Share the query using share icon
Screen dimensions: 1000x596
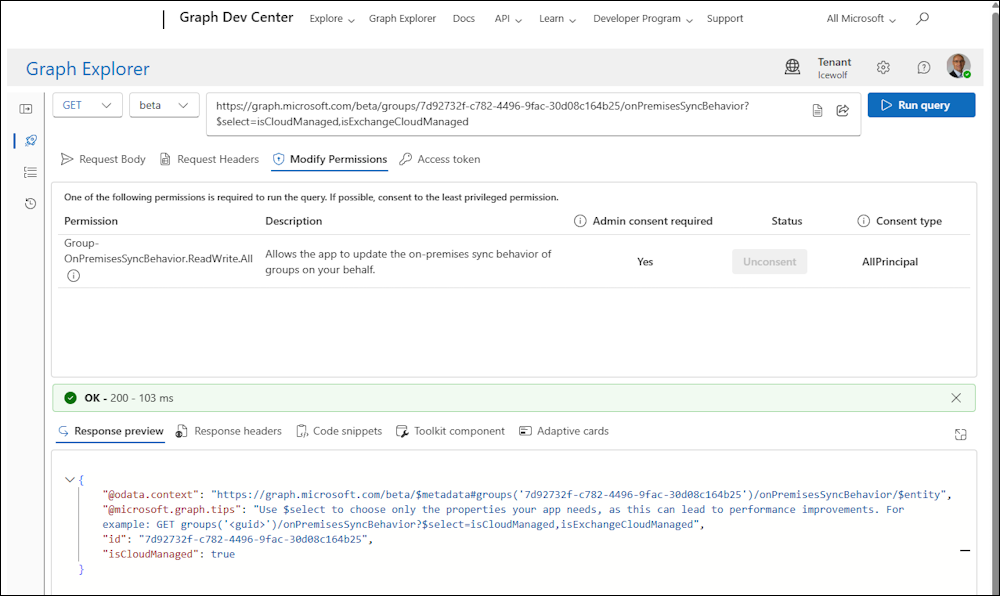tap(842, 111)
